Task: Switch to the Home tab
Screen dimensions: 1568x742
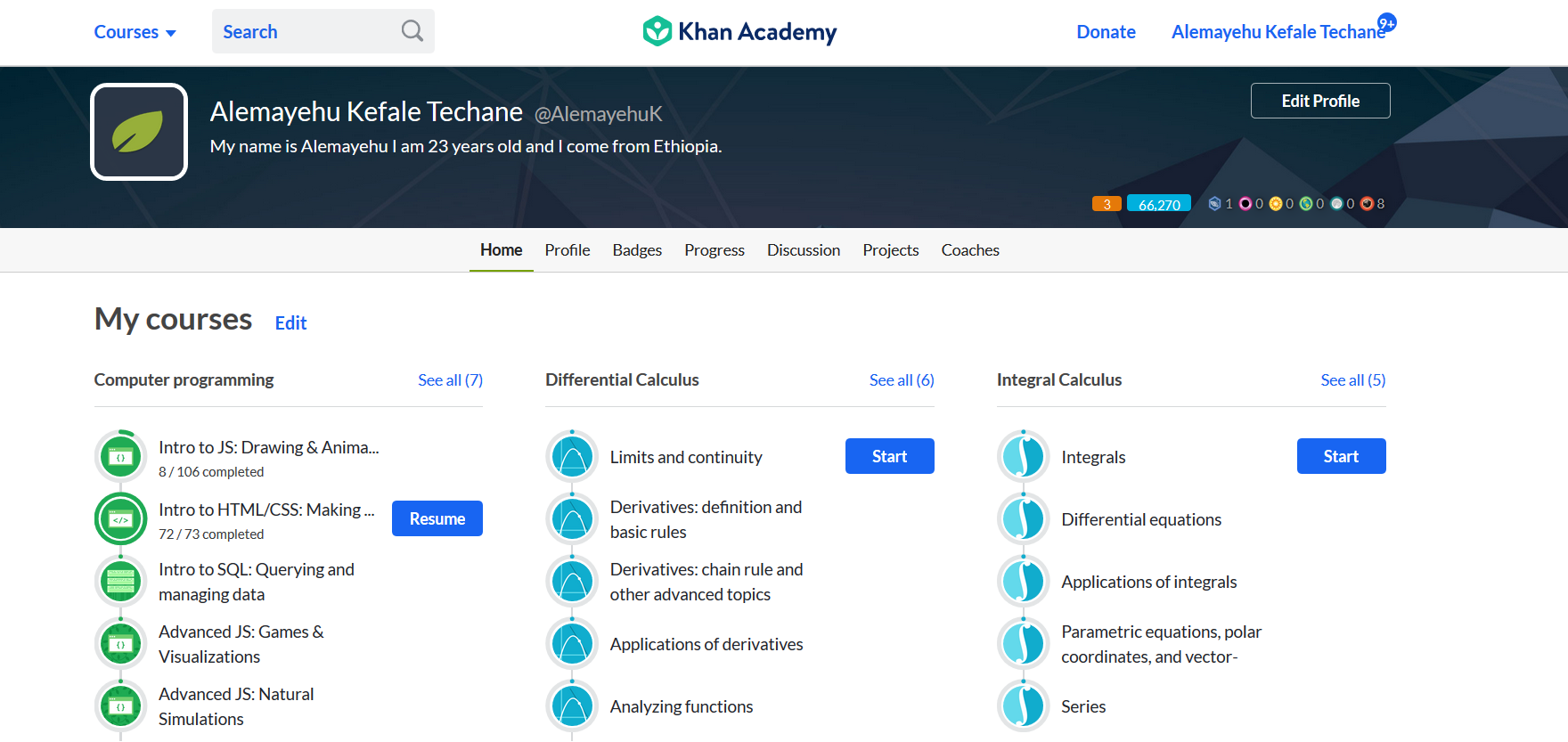Action: (x=501, y=250)
